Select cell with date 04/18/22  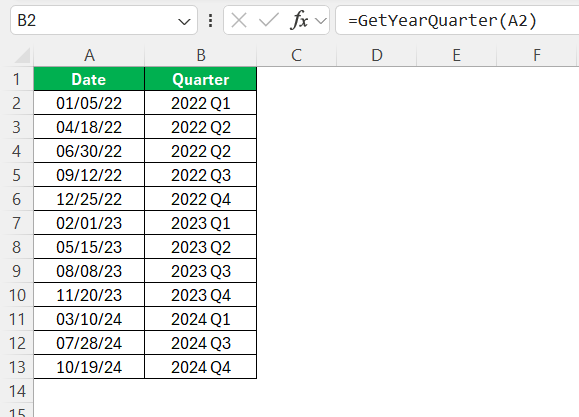tap(89, 127)
